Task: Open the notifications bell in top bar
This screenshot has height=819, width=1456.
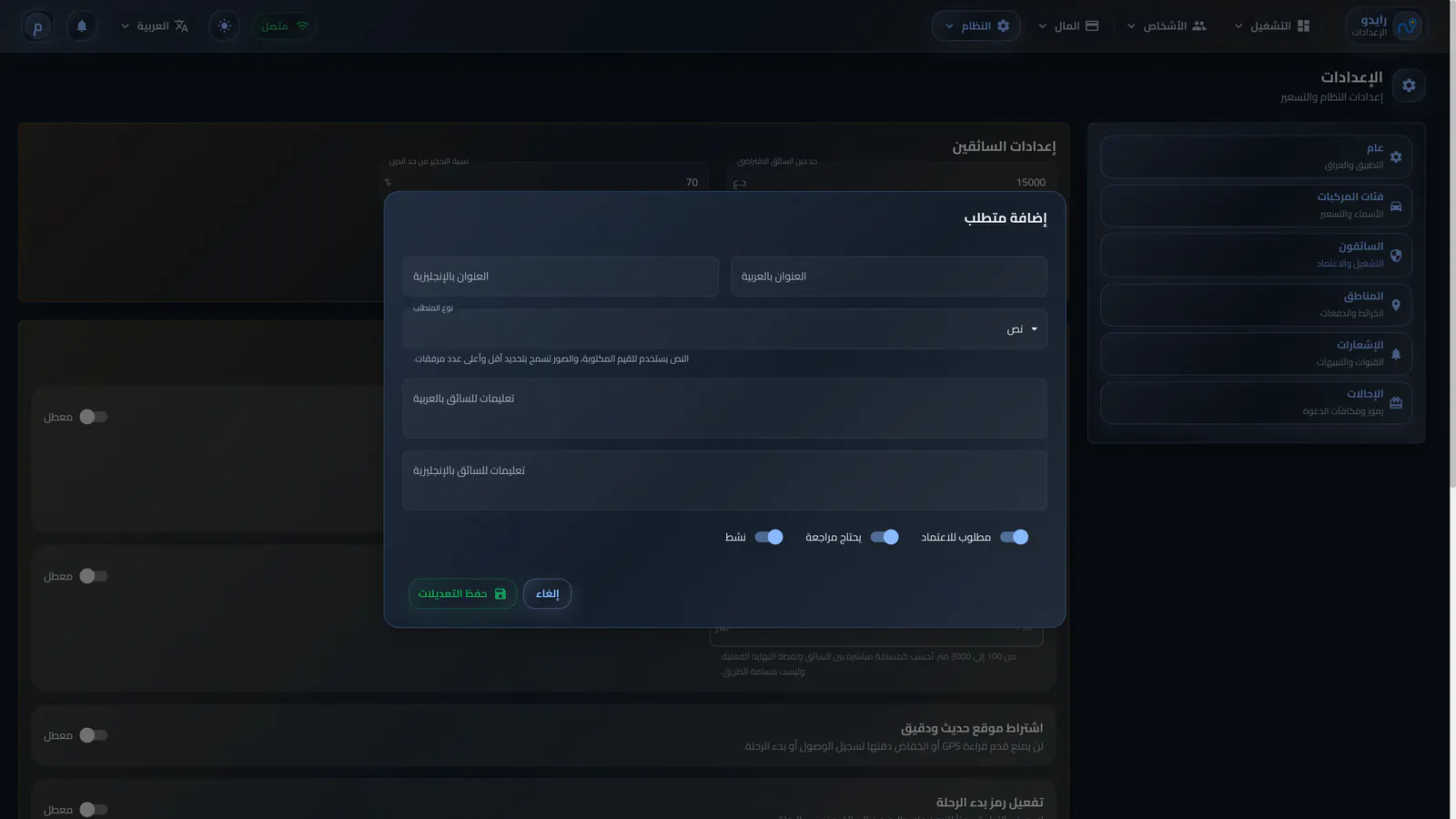Action: coord(82,25)
